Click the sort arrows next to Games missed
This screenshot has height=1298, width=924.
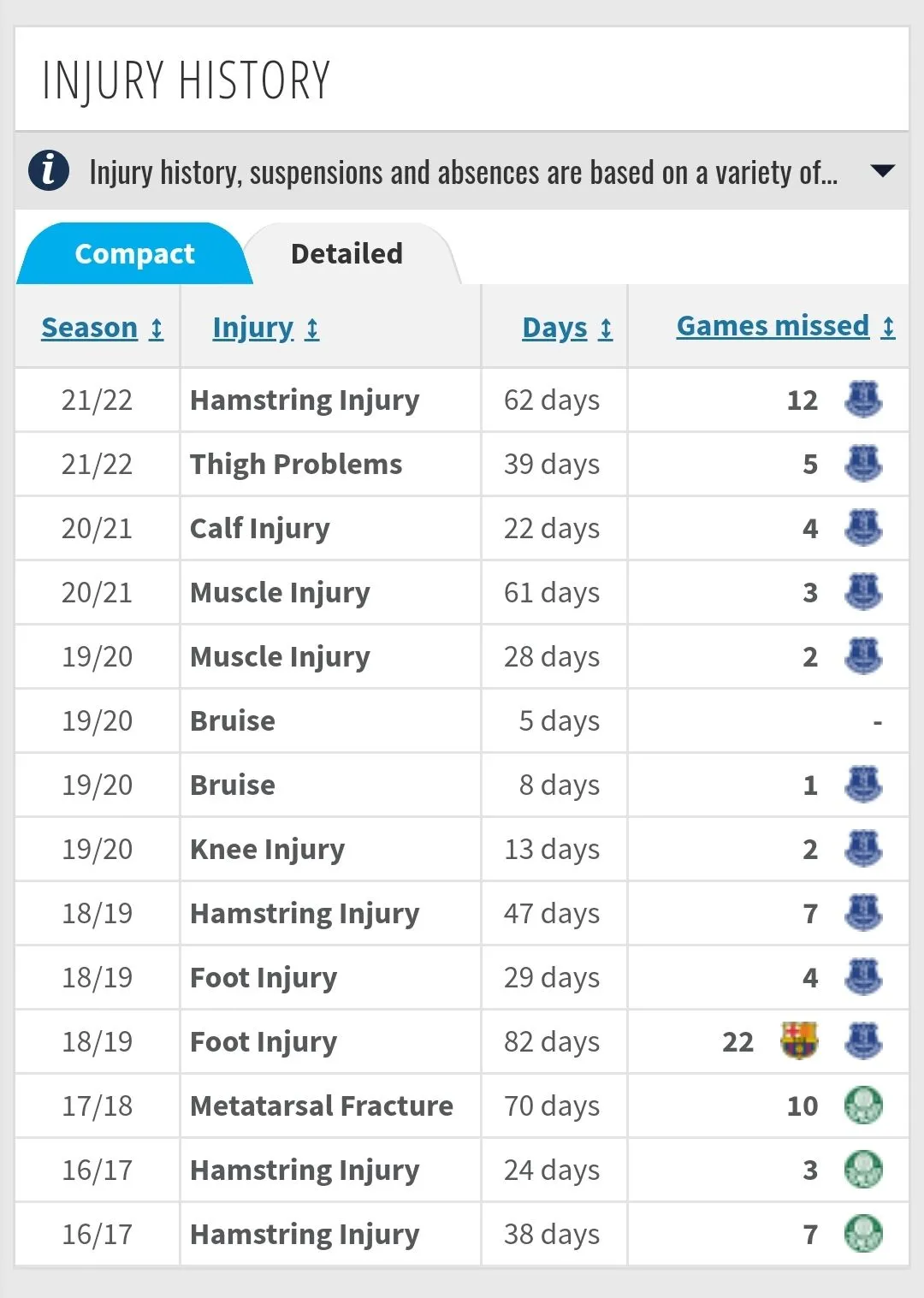click(x=889, y=327)
